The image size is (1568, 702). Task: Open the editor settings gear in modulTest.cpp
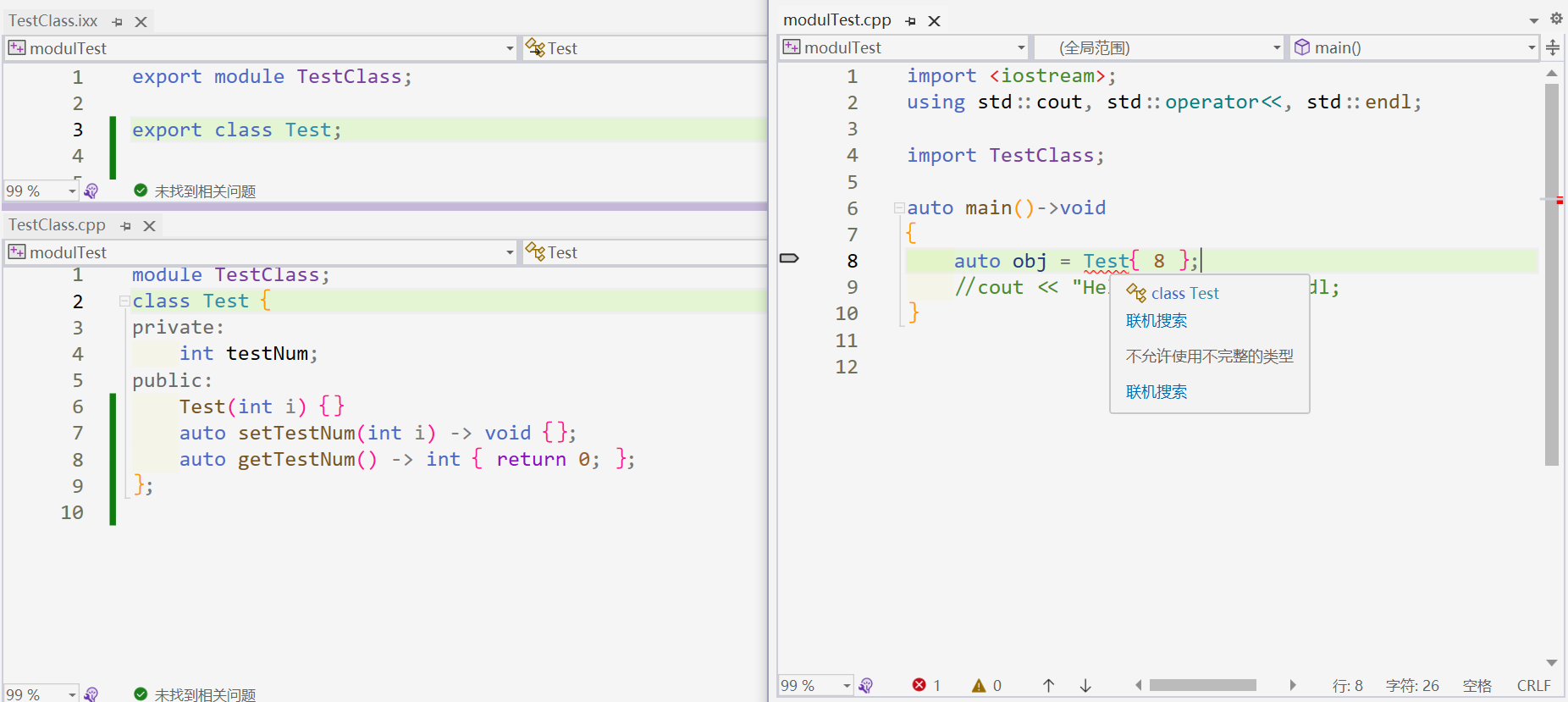click(1556, 19)
